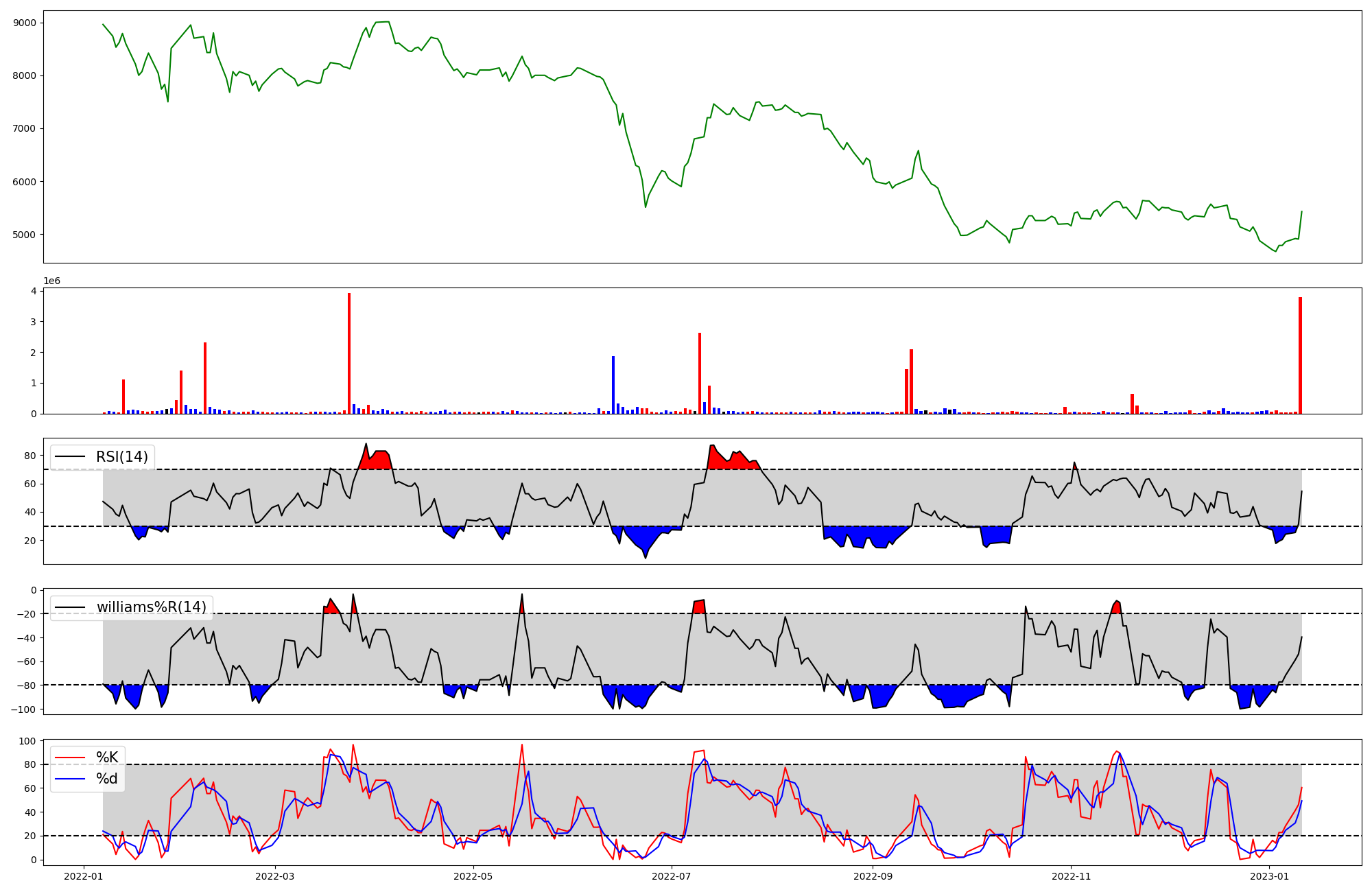
Task: Click the blue %d legend line swatch
Action: (71, 779)
